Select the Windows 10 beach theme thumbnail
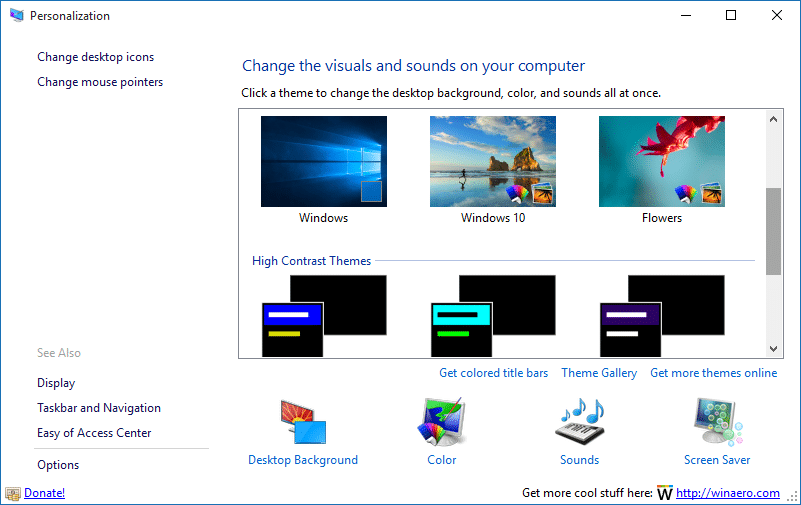Image resolution: width=801 pixels, height=505 pixels. [493, 161]
